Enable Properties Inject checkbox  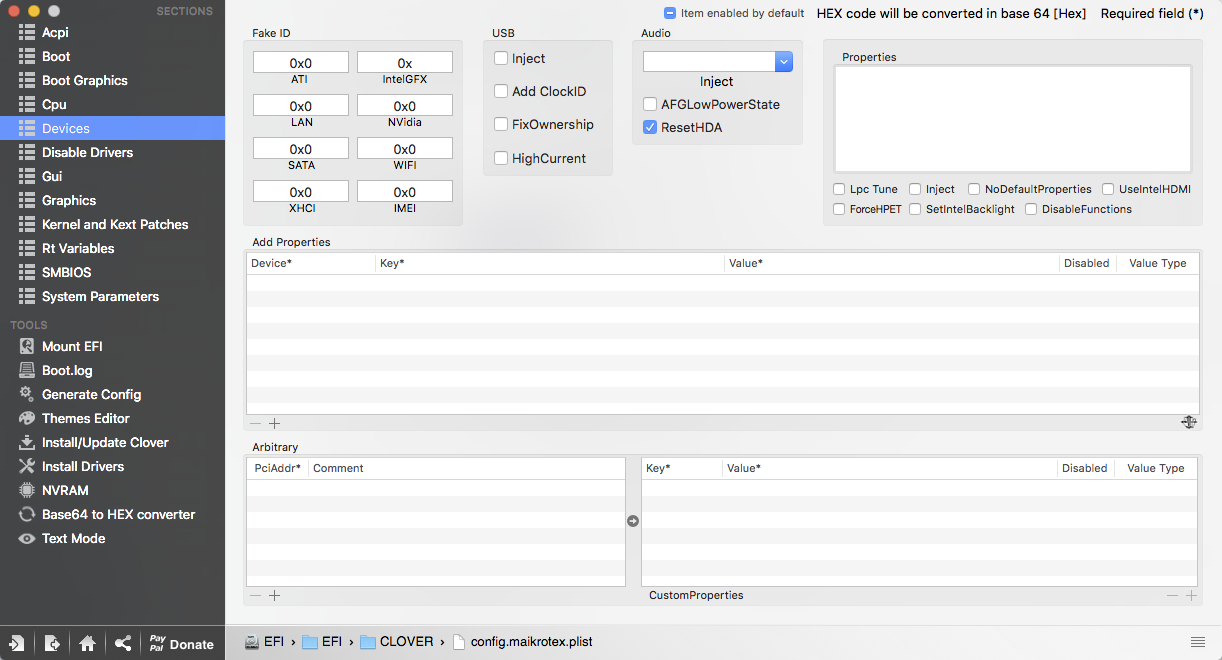[915, 189]
